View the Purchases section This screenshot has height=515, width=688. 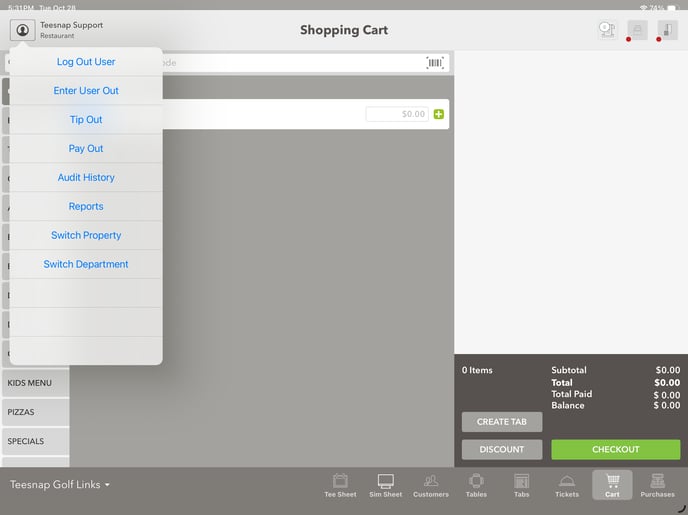(657, 485)
